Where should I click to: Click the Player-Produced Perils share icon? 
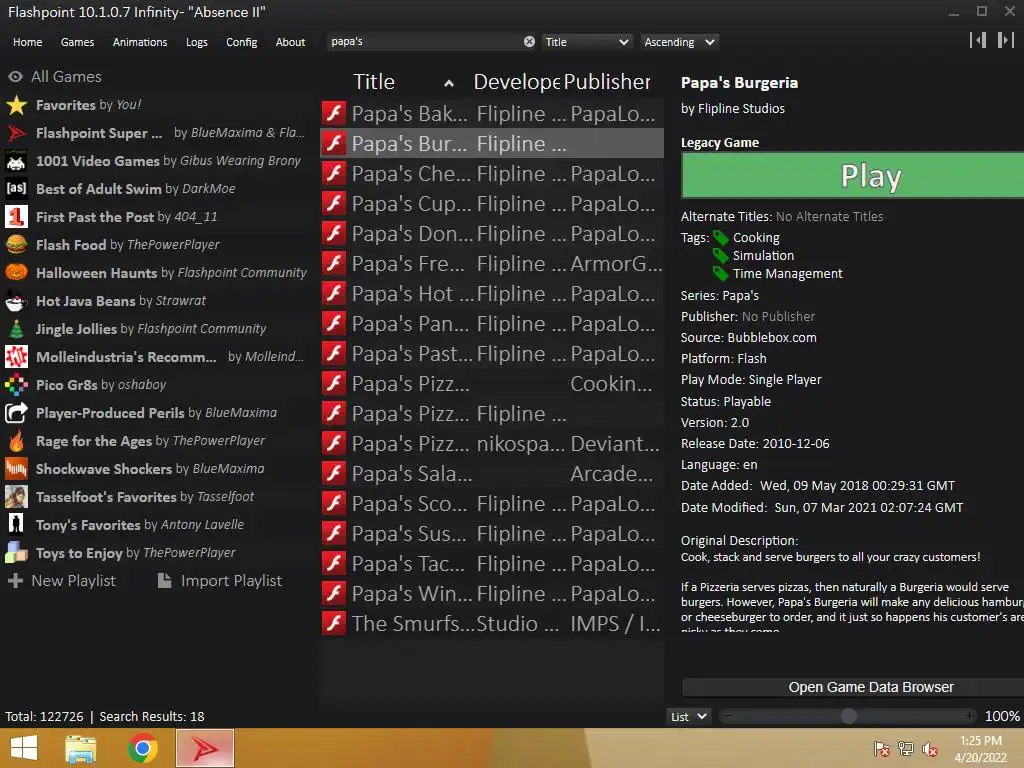tap(16, 413)
